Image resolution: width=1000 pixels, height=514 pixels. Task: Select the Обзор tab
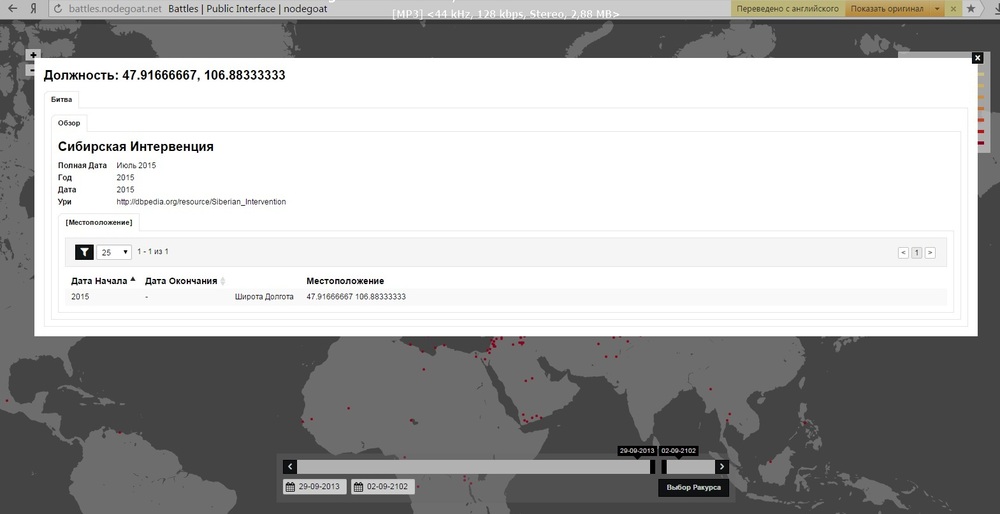69,123
